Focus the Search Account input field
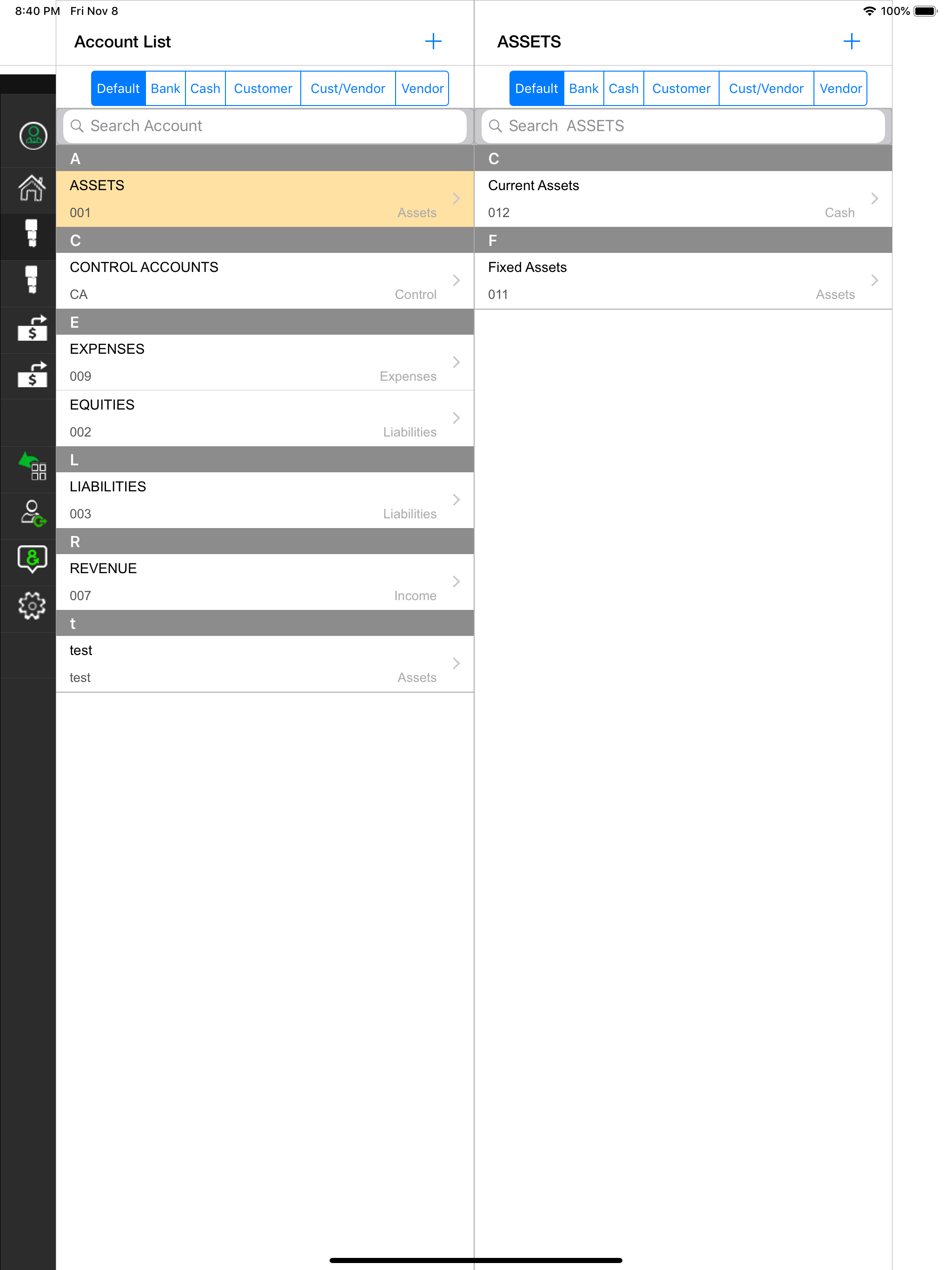Image resolution: width=952 pixels, height=1270 pixels. (264, 126)
